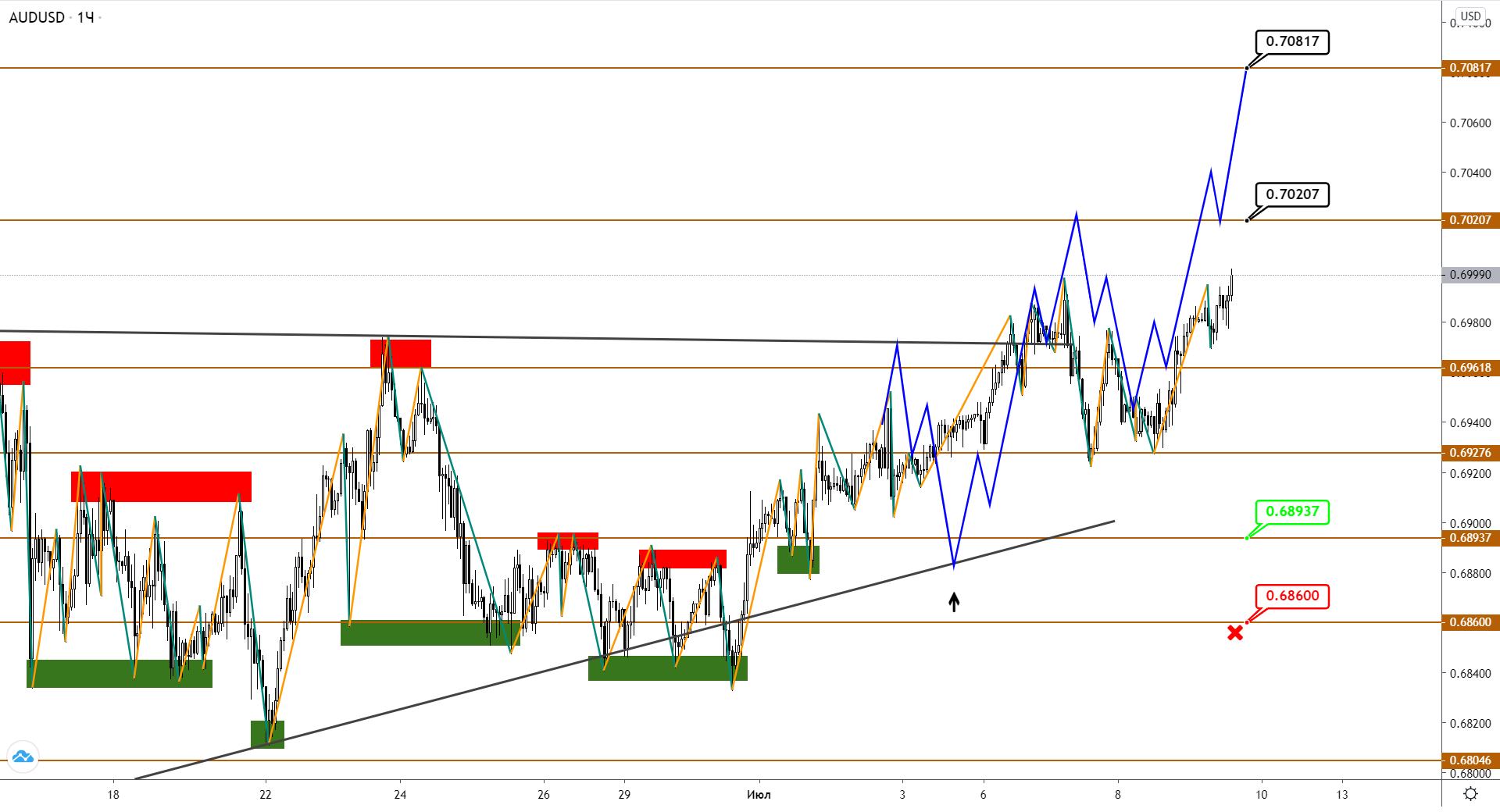Click date 13 on time axis
Screen dimensions: 1500x812
pyautogui.click(x=1342, y=795)
